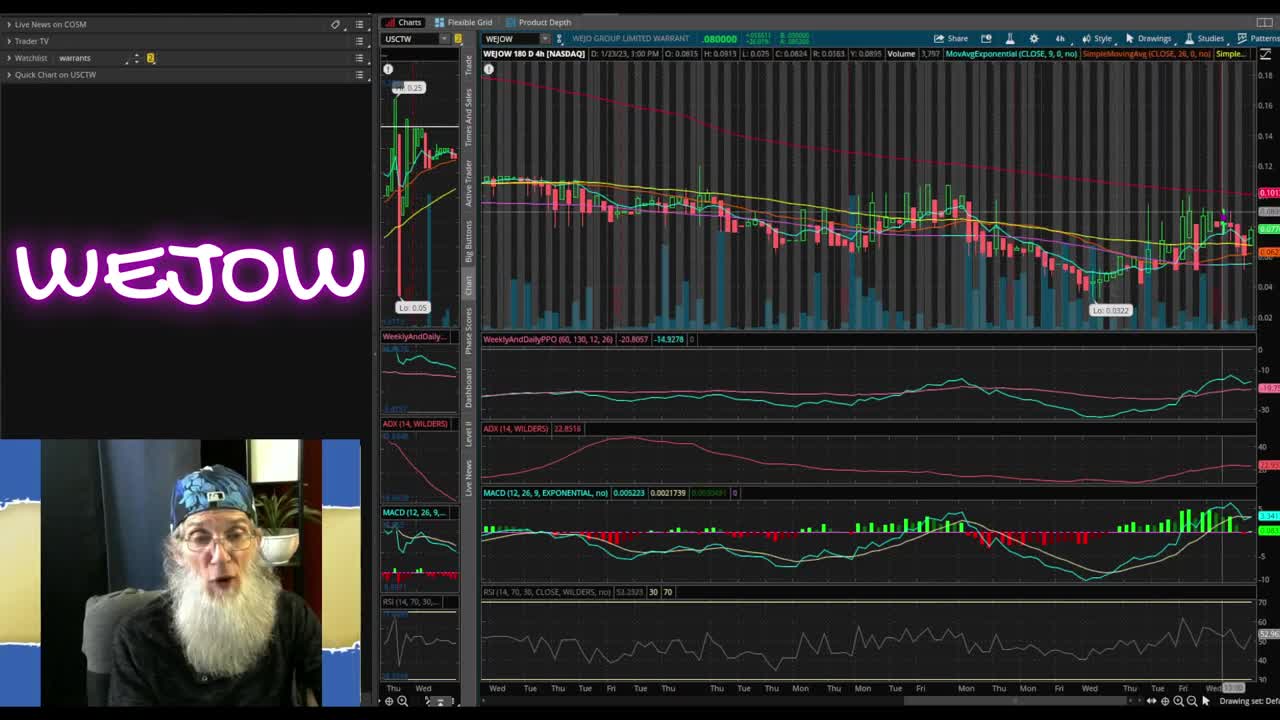Screen dimensions: 1280x720
Task: Open the Patterns menu
Action: tap(1257, 39)
